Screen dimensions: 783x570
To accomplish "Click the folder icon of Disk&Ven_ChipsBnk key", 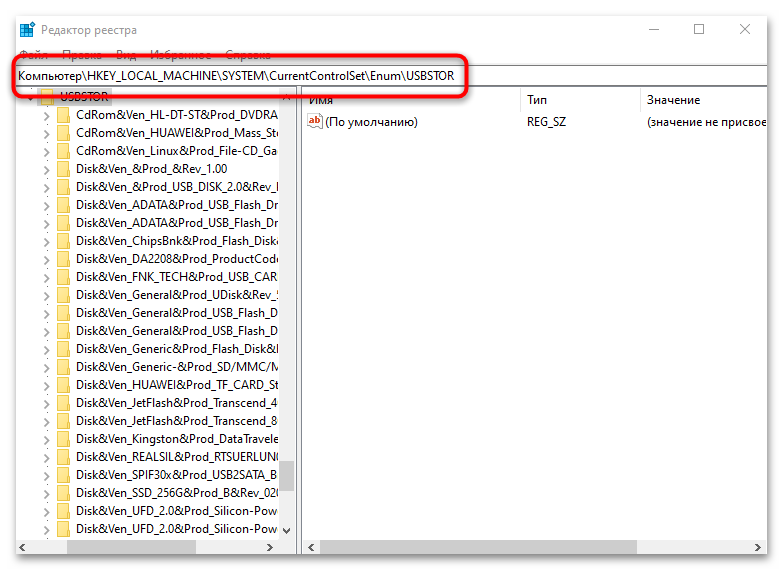I will 64,241.
